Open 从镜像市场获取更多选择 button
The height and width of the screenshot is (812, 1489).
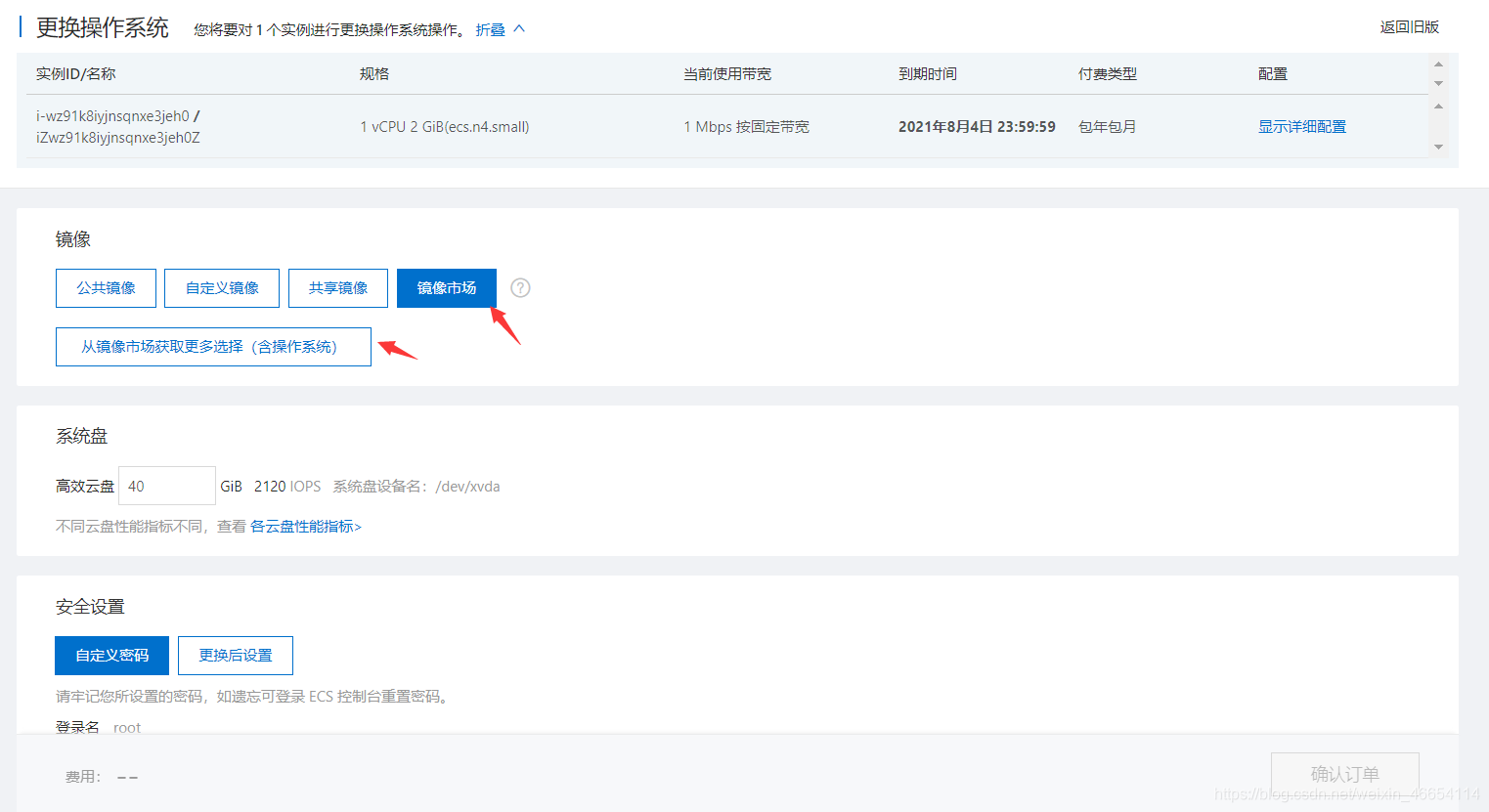tap(213, 347)
